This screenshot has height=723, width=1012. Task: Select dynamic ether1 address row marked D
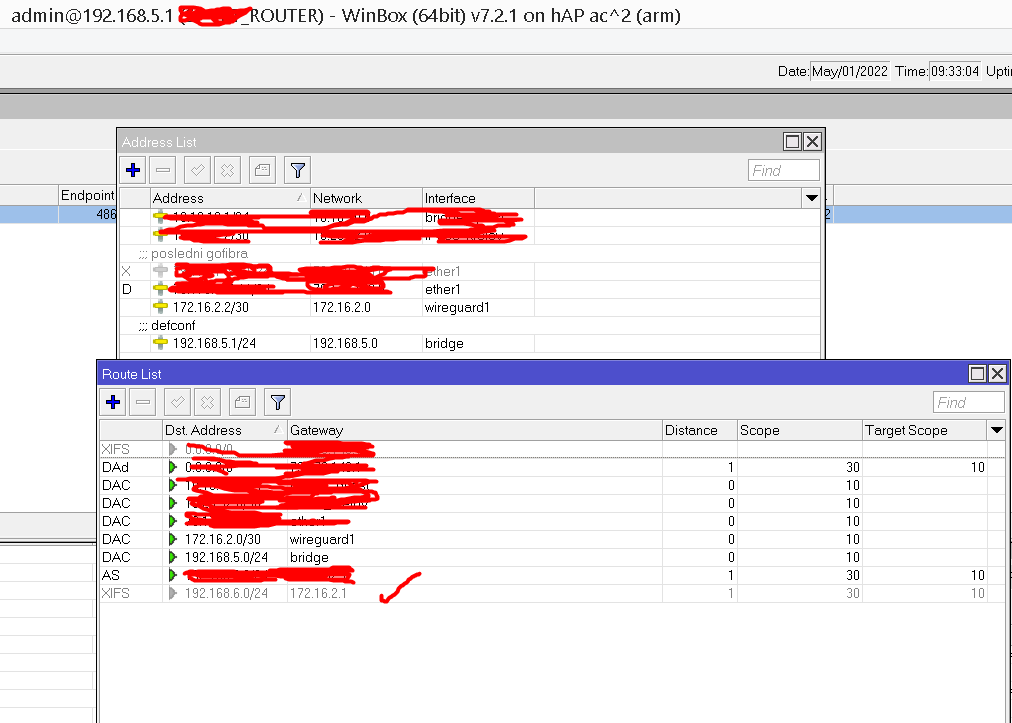point(469,289)
